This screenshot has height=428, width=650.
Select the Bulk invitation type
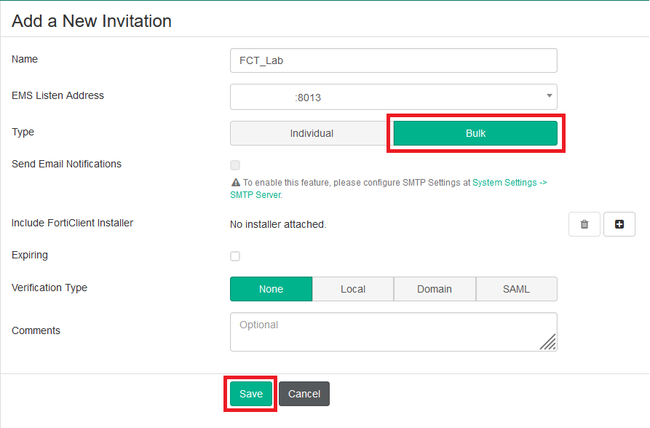(x=475, y=134)
